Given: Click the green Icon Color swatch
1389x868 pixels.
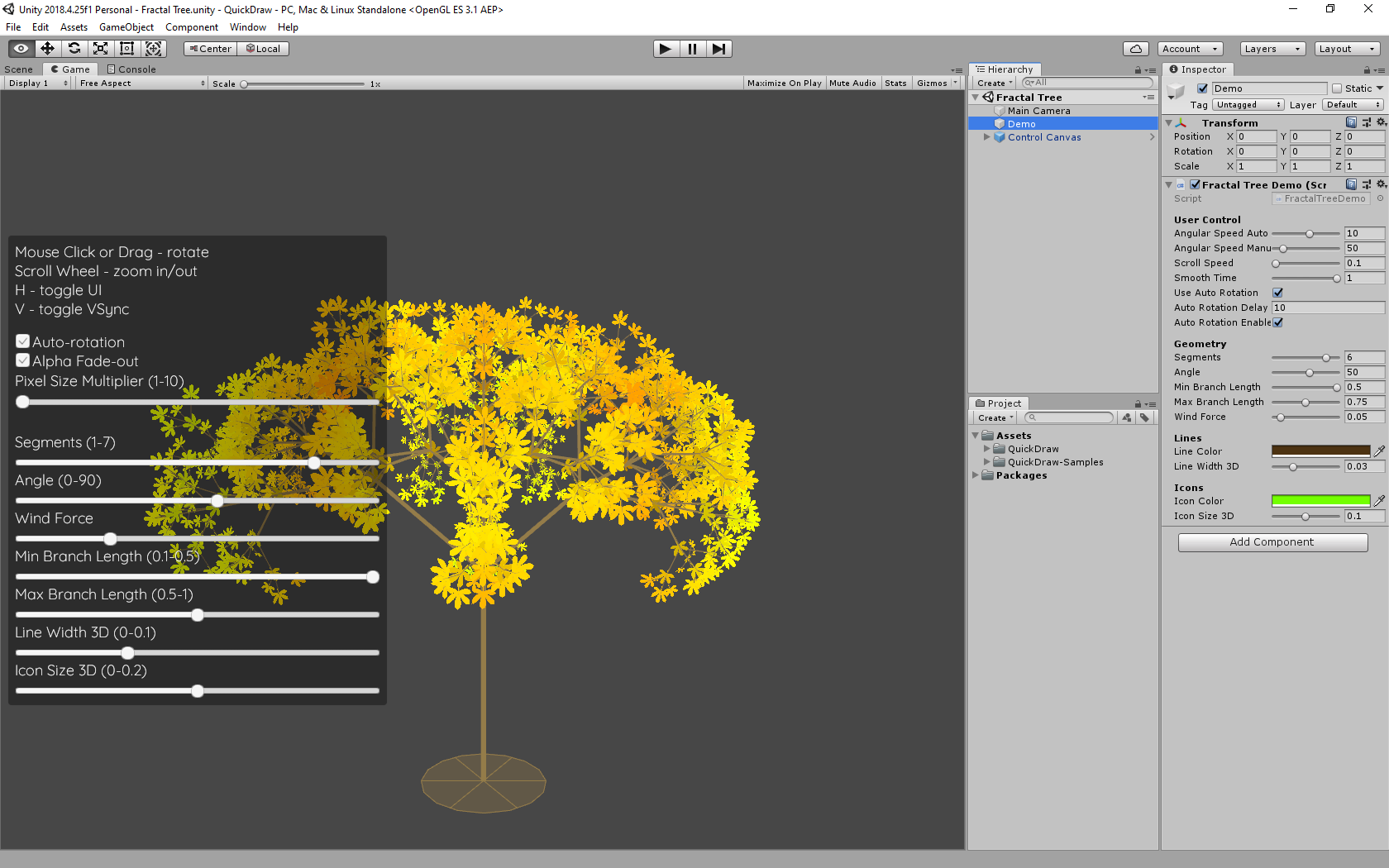Looking at the screenshot, I should pos(1320,500).
